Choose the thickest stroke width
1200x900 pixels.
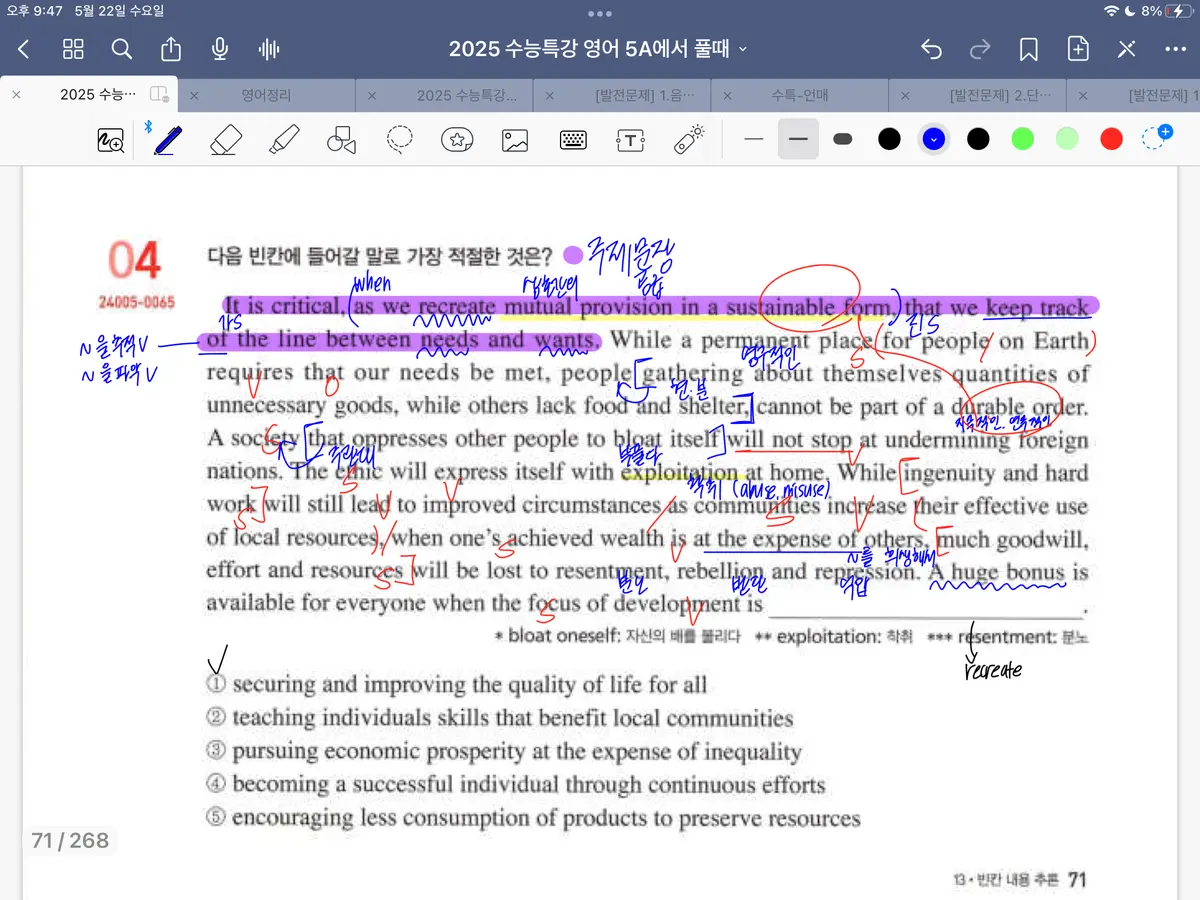(843, 139)
